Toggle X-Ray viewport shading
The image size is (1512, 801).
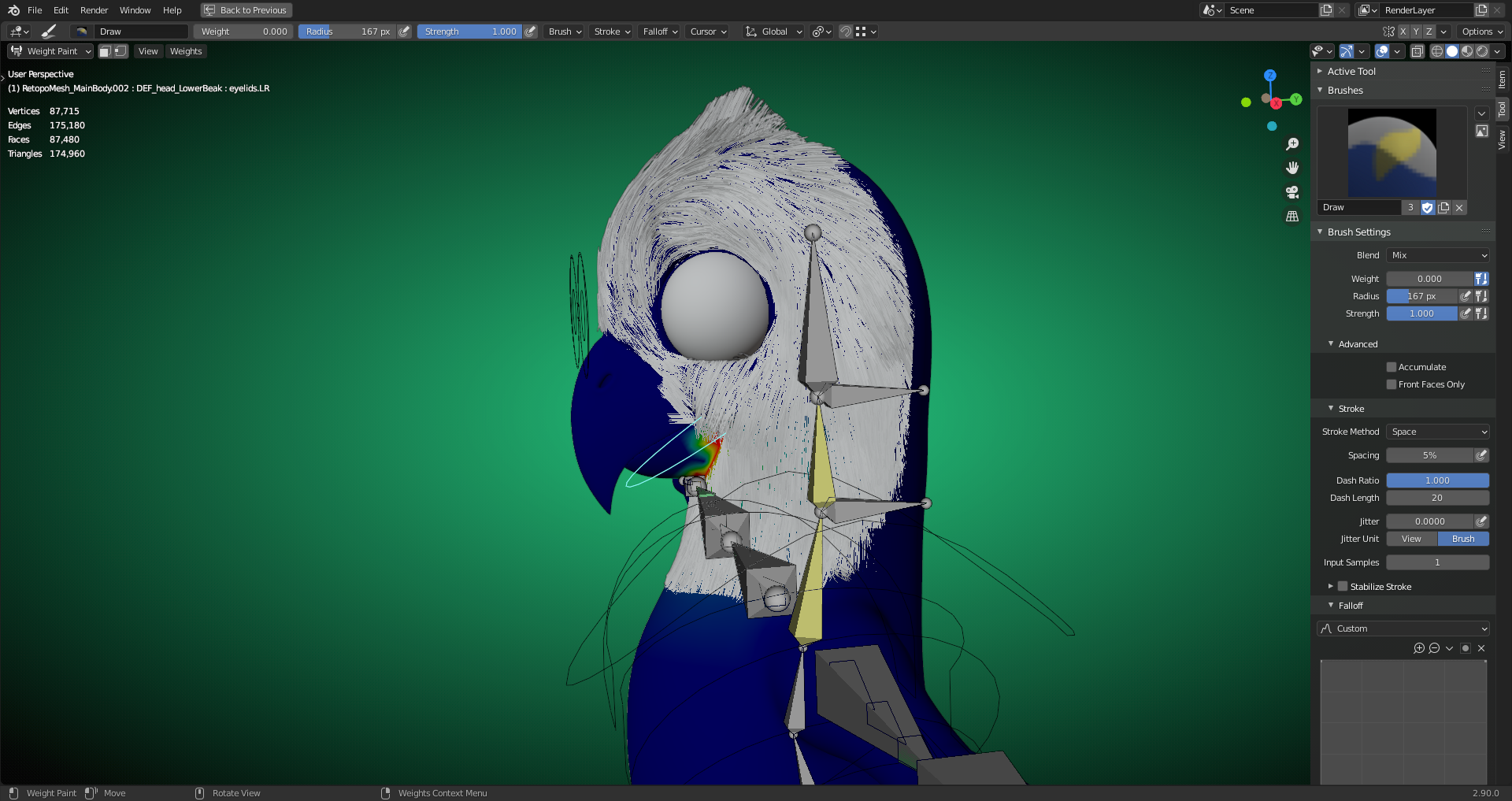click(x=1417, y=50)
